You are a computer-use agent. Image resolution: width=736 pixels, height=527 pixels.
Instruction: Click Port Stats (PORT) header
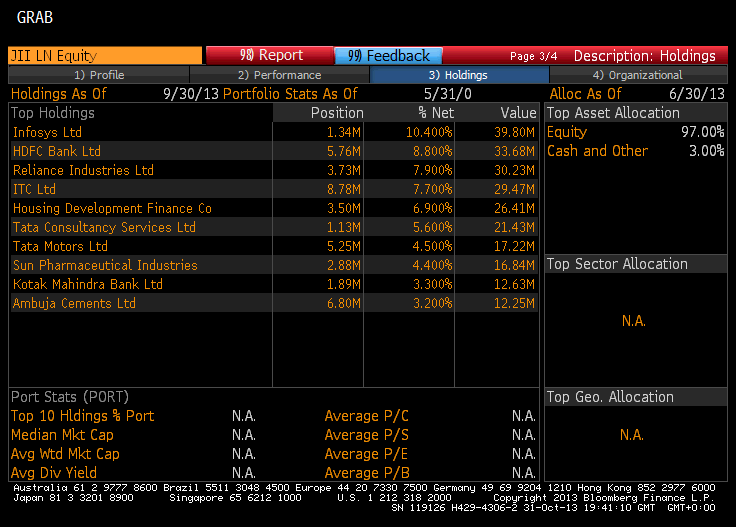[x=70, y=397]
